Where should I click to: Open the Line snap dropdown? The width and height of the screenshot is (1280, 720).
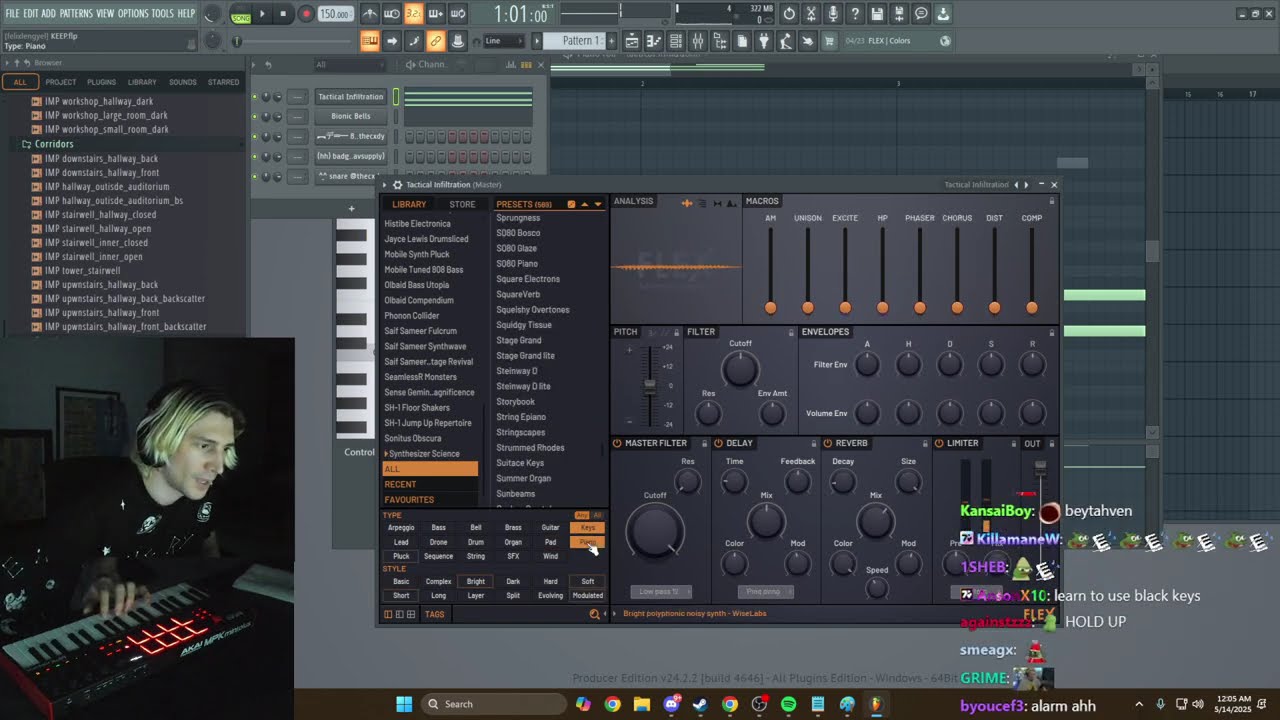tap(503, 41)
